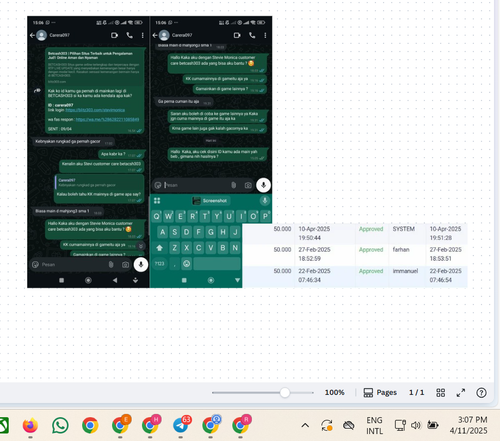This screenshot has width=500, height=441.
Task: Open the help question mark icon
Action: click(481, 393)
